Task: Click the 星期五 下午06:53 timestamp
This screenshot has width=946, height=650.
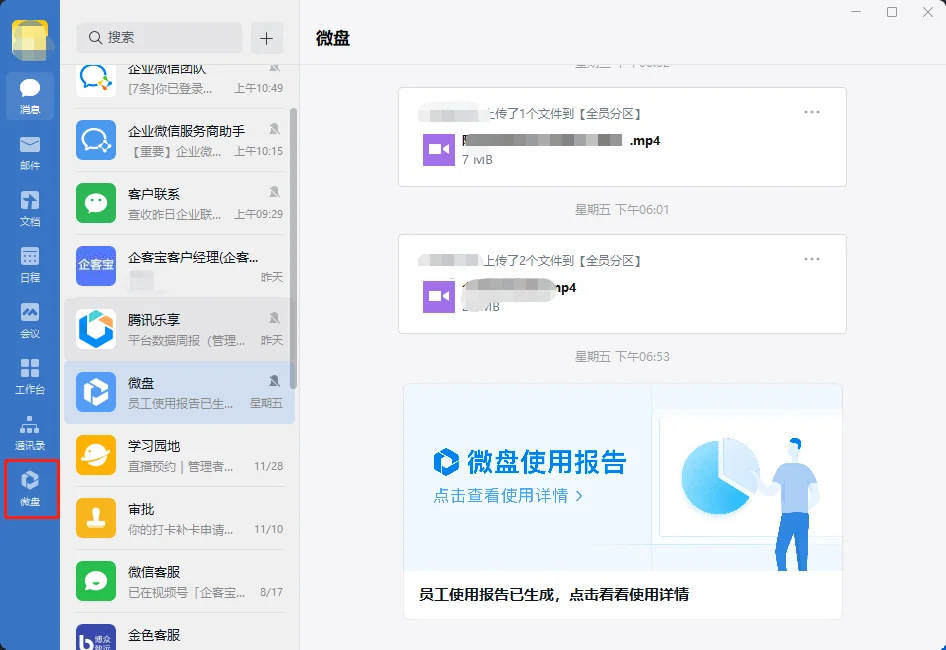Action: click(622, 357)
